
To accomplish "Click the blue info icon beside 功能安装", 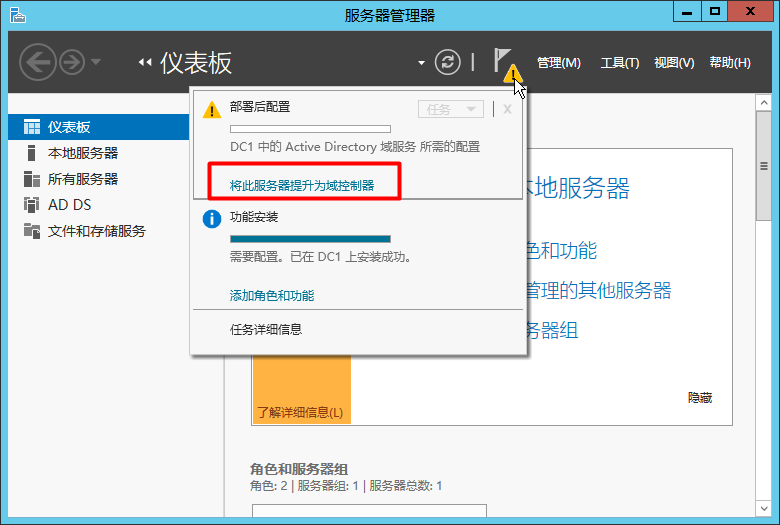I will 212,219.
